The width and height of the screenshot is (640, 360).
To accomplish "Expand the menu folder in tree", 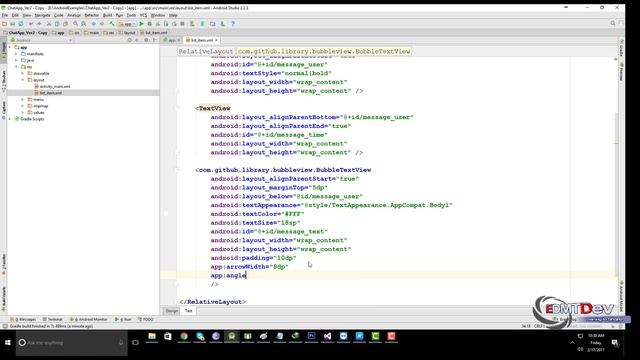I will point(23,100).
